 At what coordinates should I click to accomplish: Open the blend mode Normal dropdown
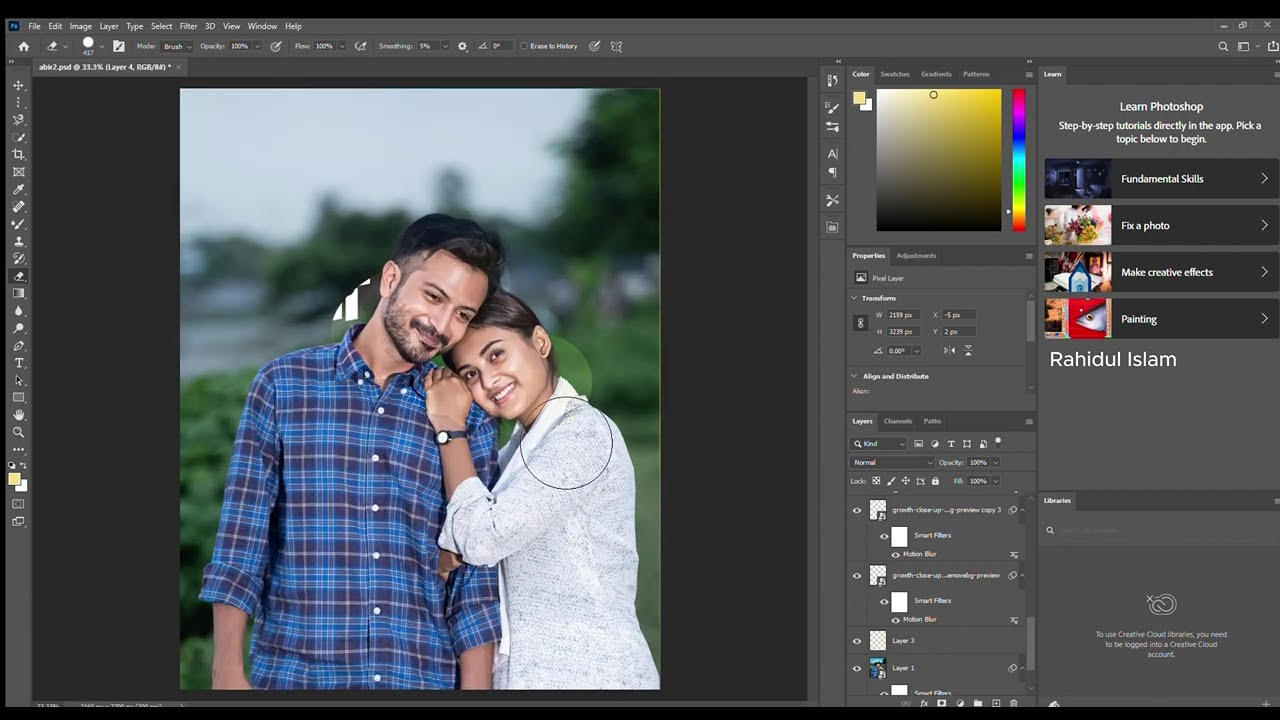(892, 462)
